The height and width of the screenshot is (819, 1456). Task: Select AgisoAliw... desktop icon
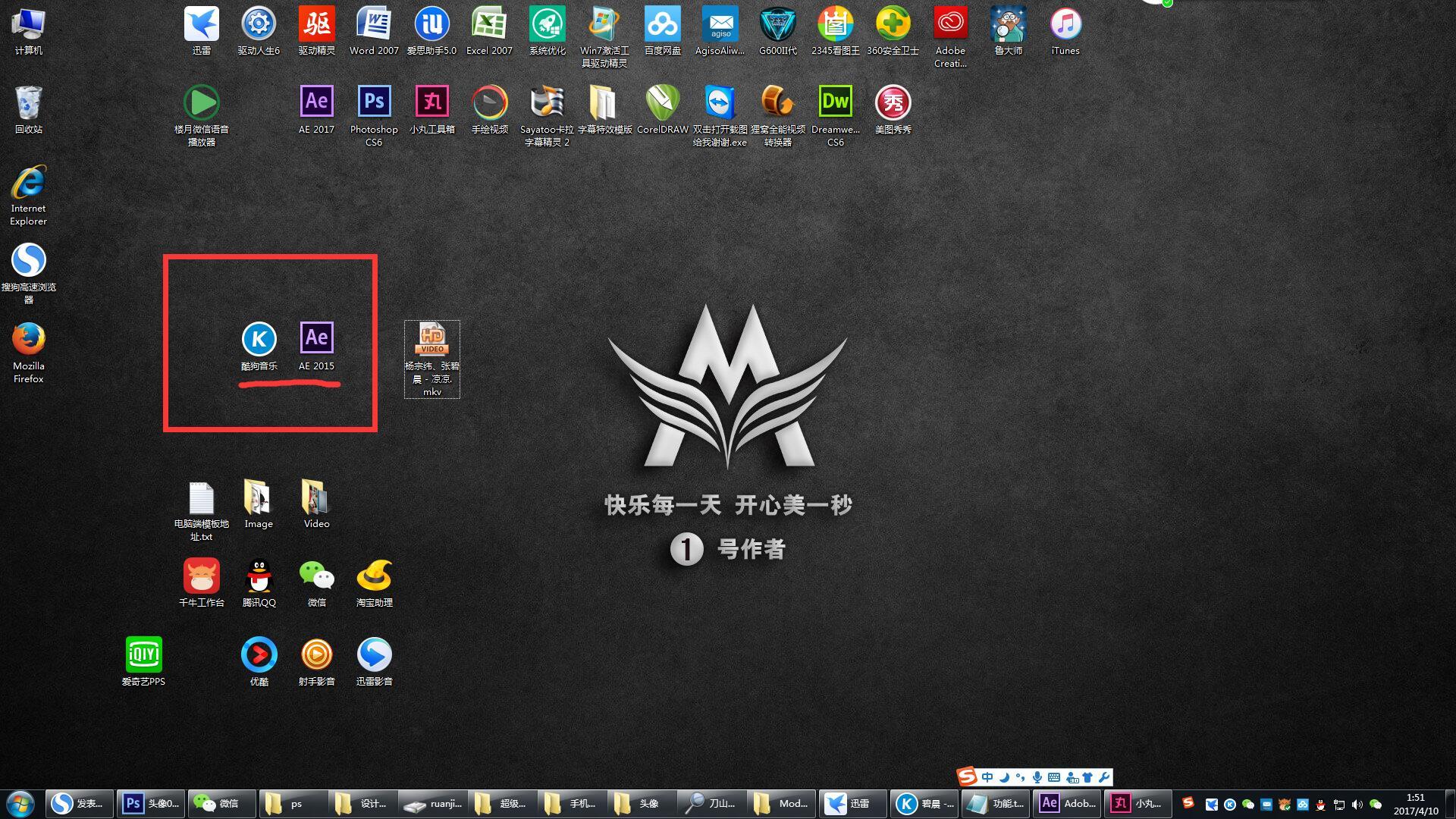click(x=720, y=31)
